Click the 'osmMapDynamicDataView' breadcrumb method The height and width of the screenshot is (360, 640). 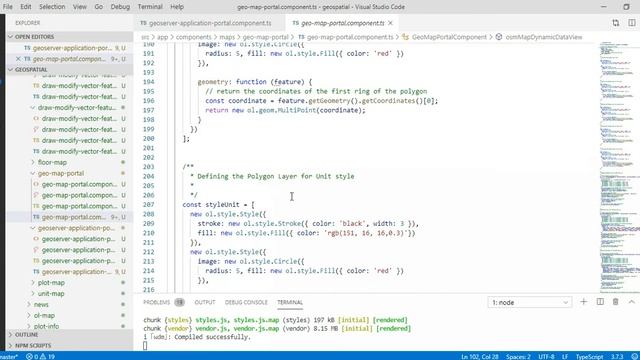(544, 37)
